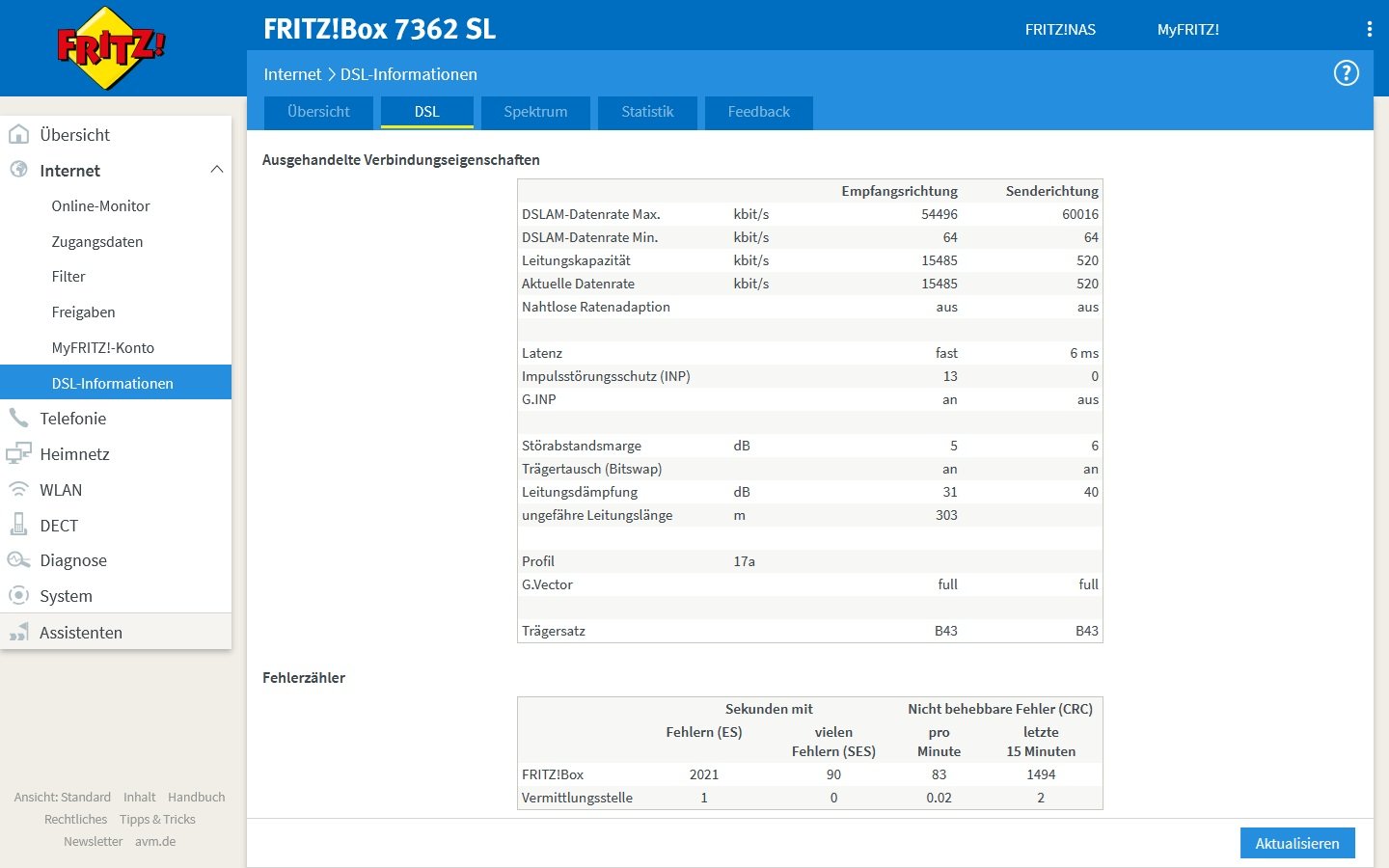This screenshot has width=1389, height=868.
Task: Open the avm.de footer link
Action: coord(155,842)
